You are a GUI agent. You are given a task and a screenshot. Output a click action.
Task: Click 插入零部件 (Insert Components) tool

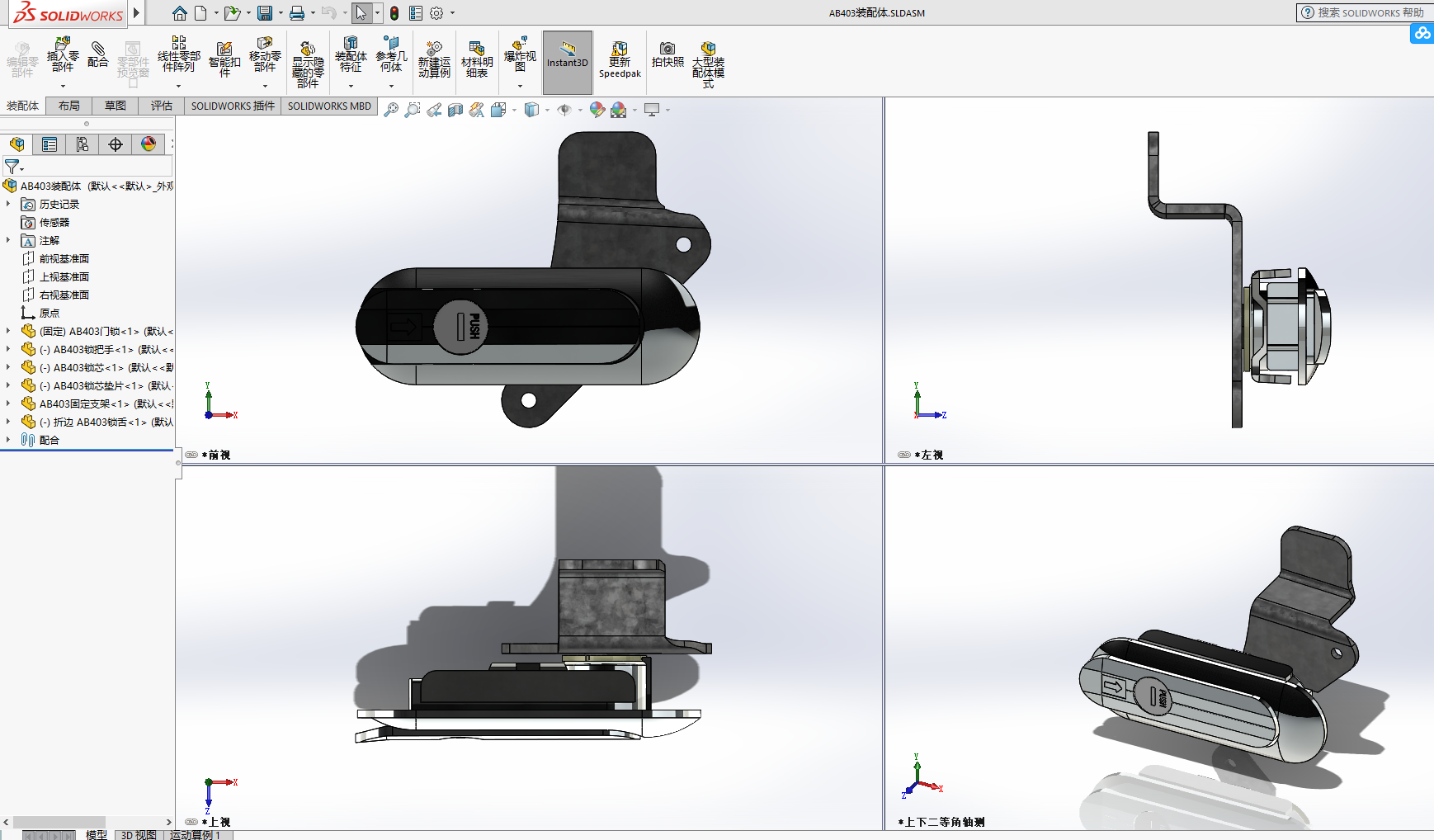(x=63, y=56)
